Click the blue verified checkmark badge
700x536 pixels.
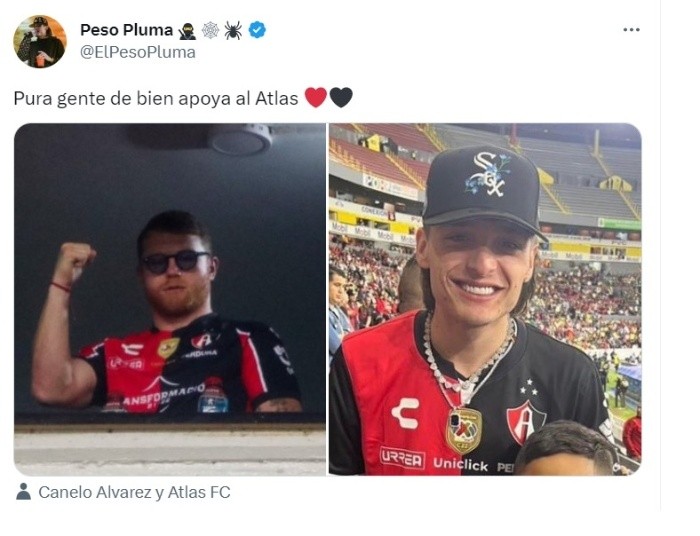[257, 30]
